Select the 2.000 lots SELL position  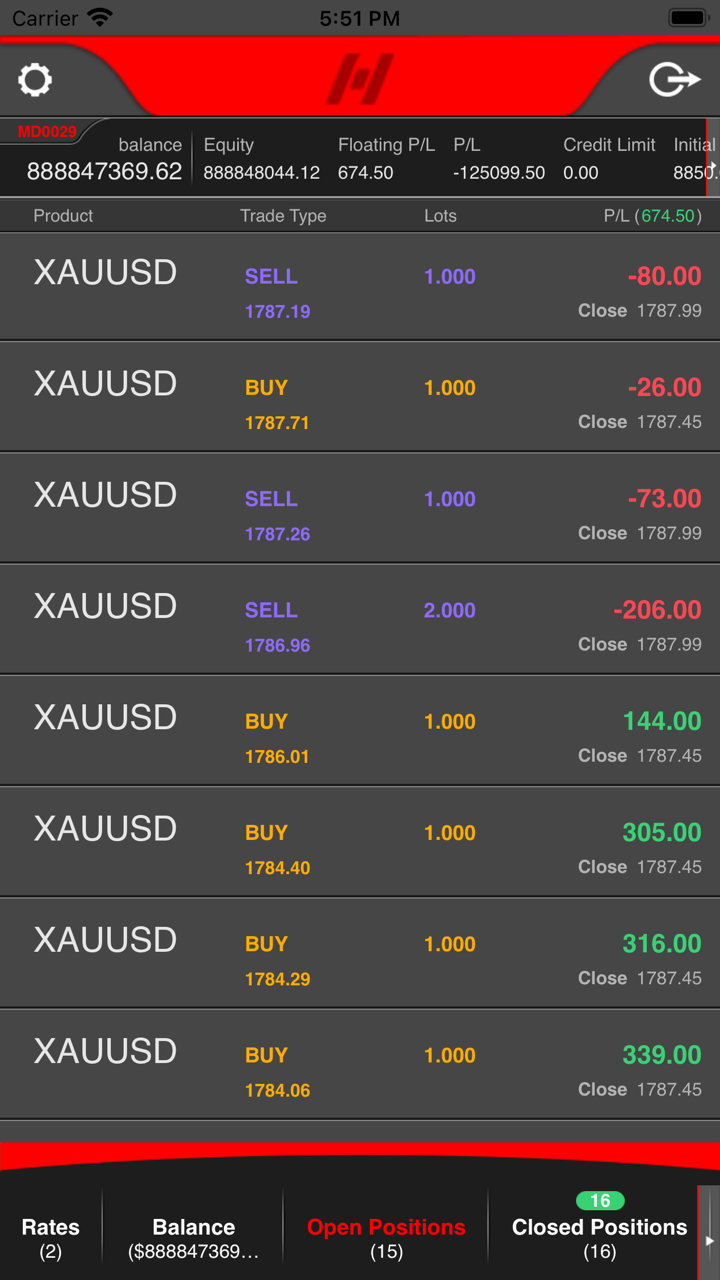coord(360,621)
